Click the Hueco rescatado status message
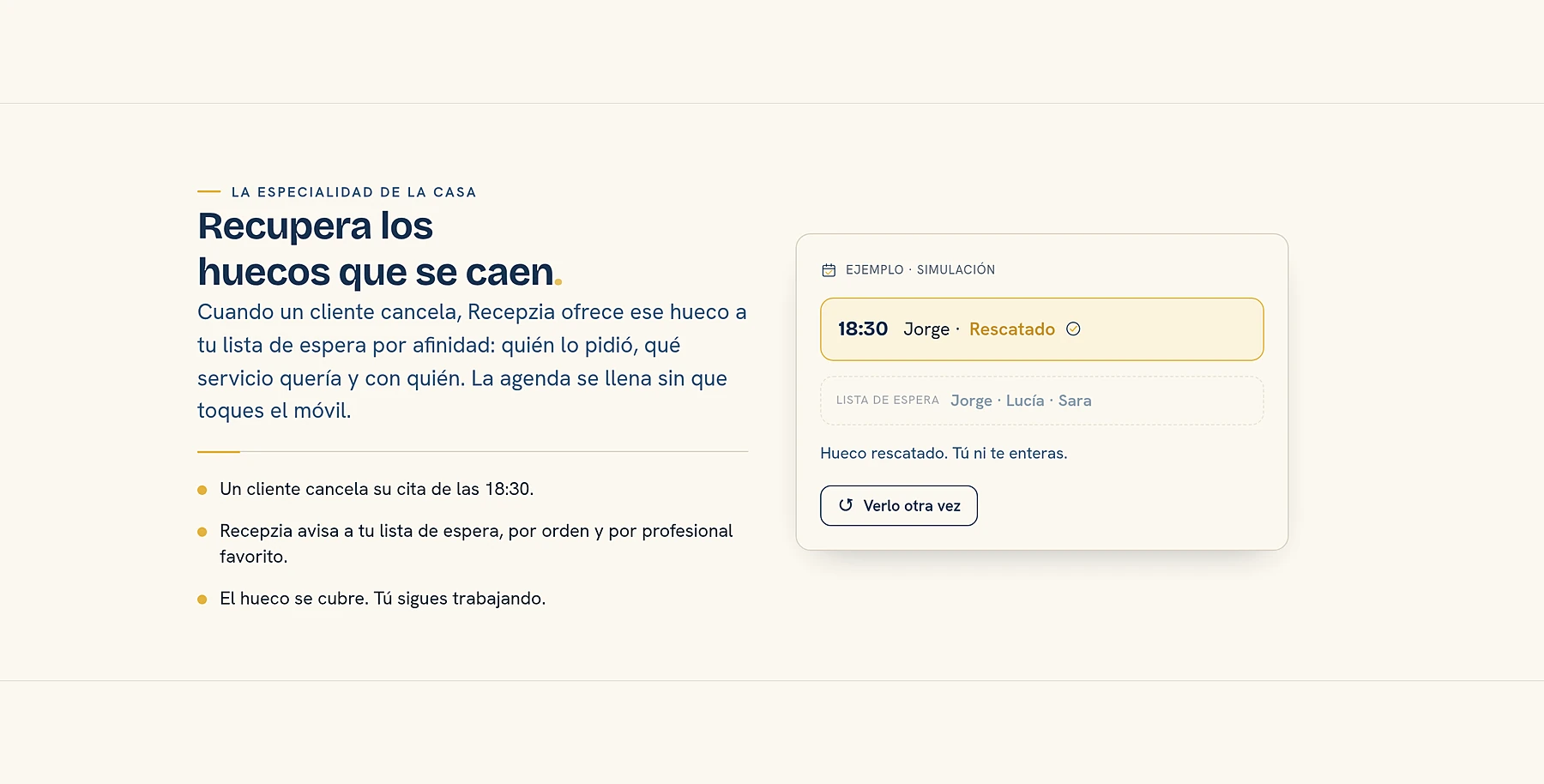 (x=944, y=453)
